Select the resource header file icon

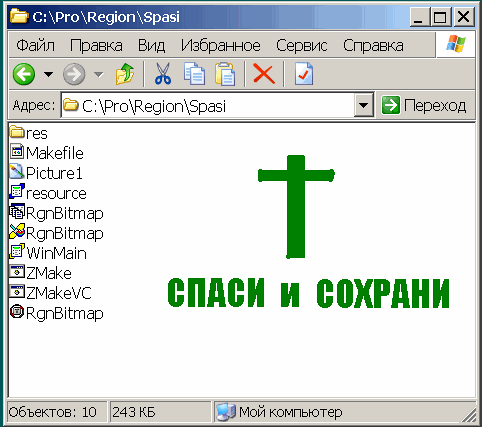click(17, 191)
